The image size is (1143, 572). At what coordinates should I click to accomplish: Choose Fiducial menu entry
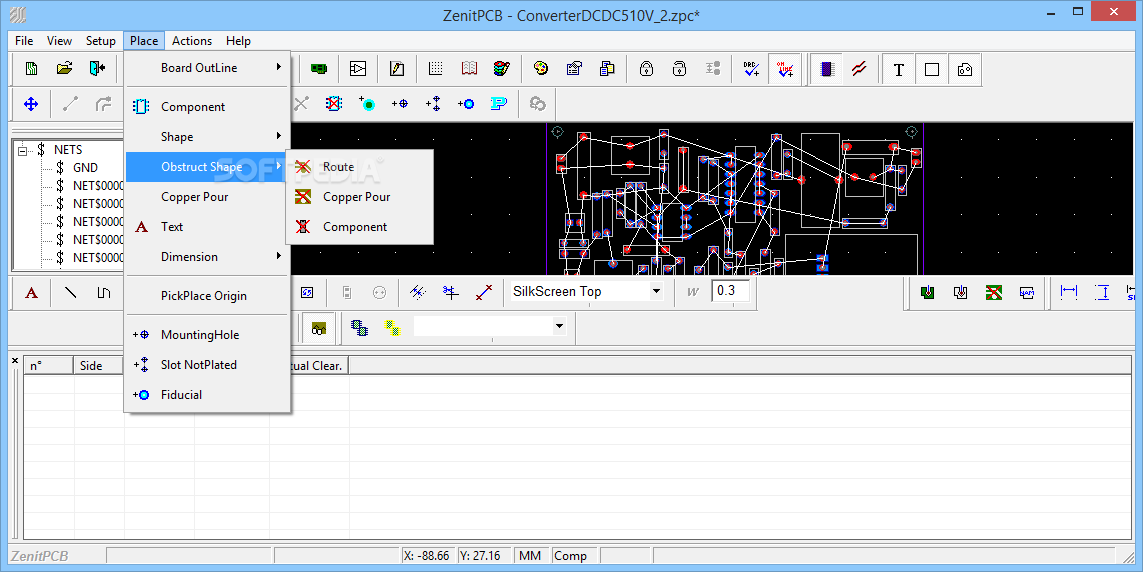tap(208, 394)
